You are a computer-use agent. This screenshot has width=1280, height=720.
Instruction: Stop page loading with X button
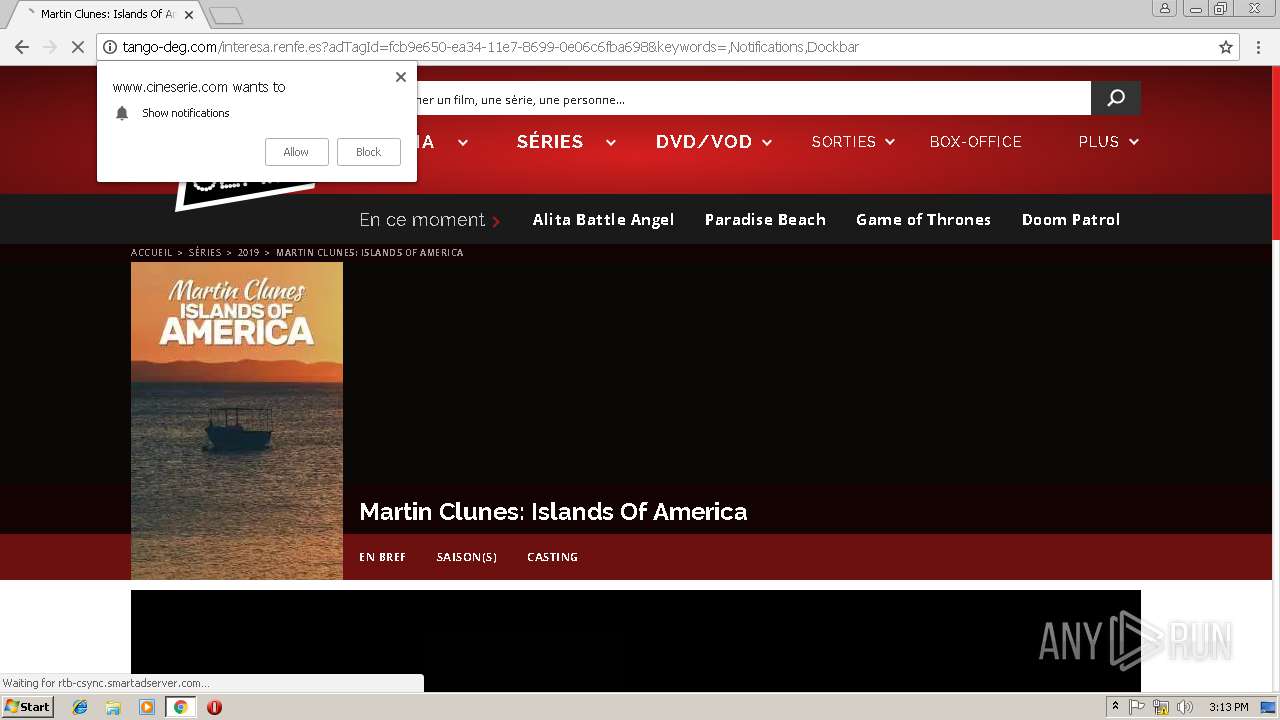pos(78,47)
